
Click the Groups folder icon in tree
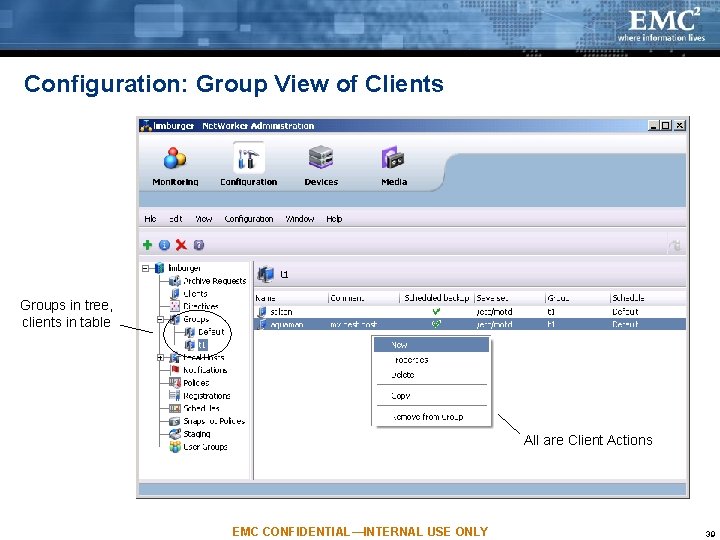(x=174, y=319)
